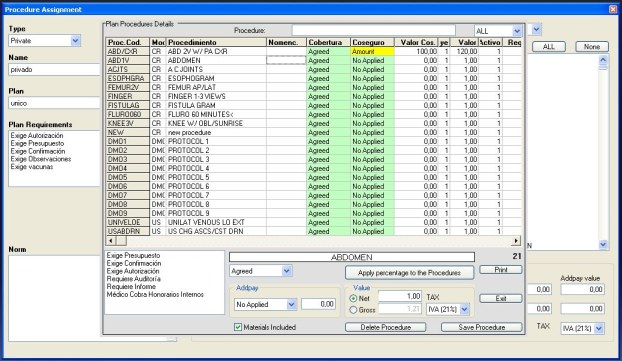
Task: Sort by Proc. Cod. column header
Action: 128,42
